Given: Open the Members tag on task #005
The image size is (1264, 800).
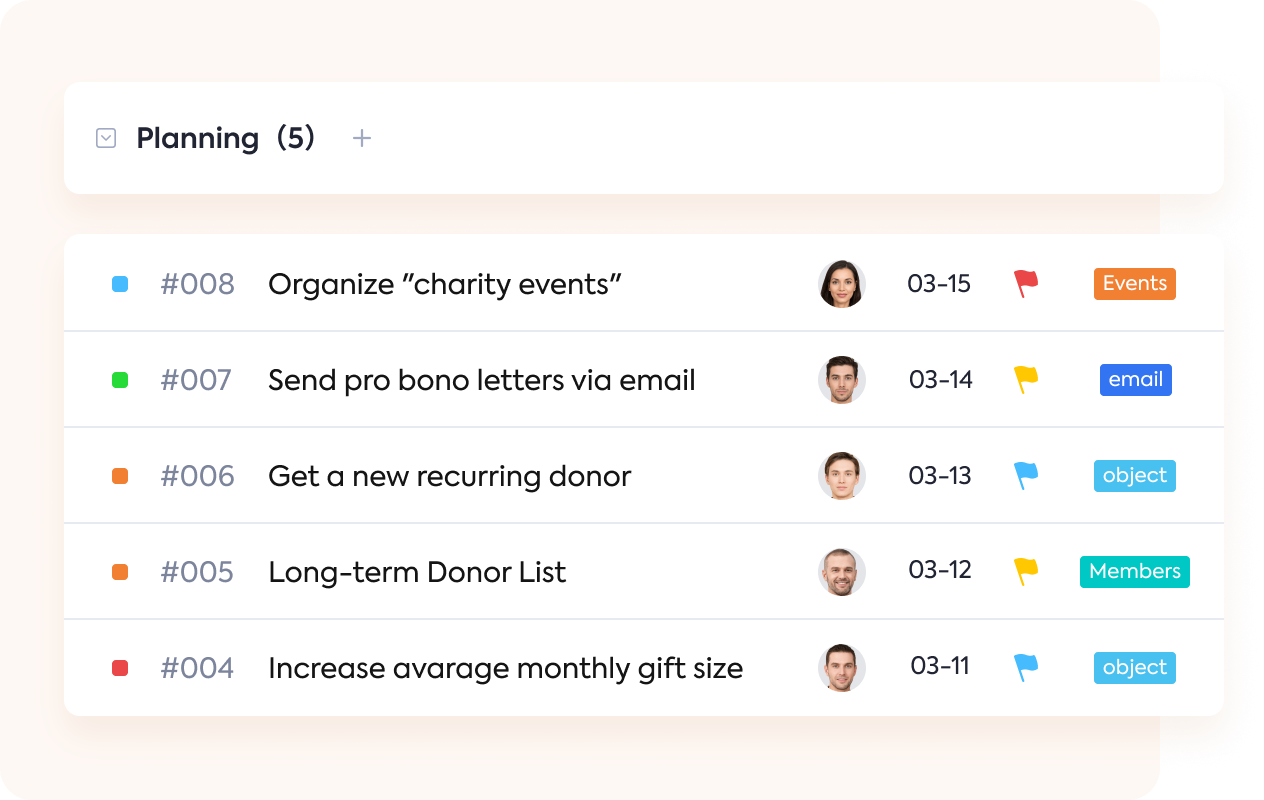Looking at the screenshot, I should coord(1135,572).
